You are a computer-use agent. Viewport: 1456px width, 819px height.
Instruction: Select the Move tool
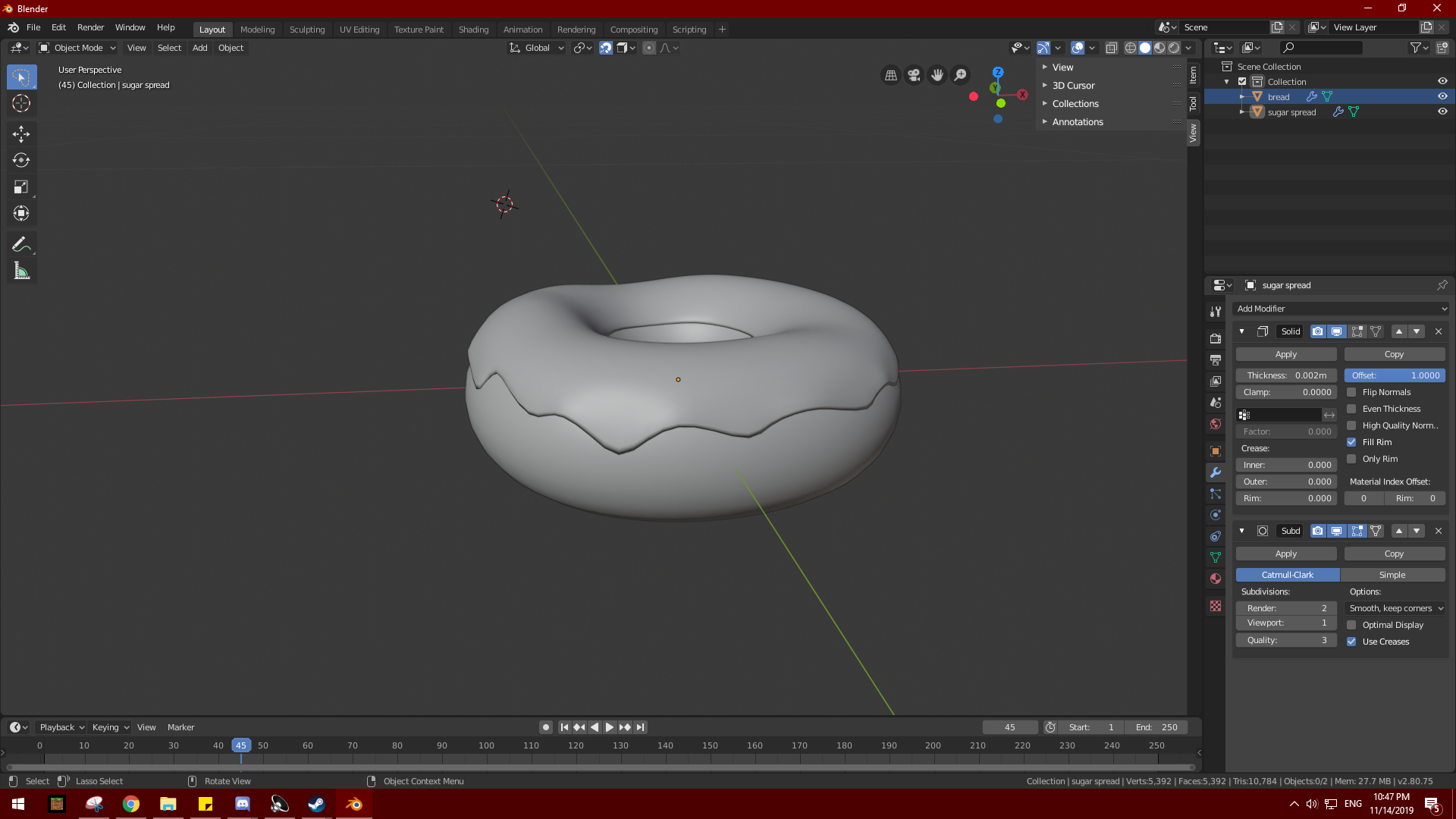coord(21,134)
